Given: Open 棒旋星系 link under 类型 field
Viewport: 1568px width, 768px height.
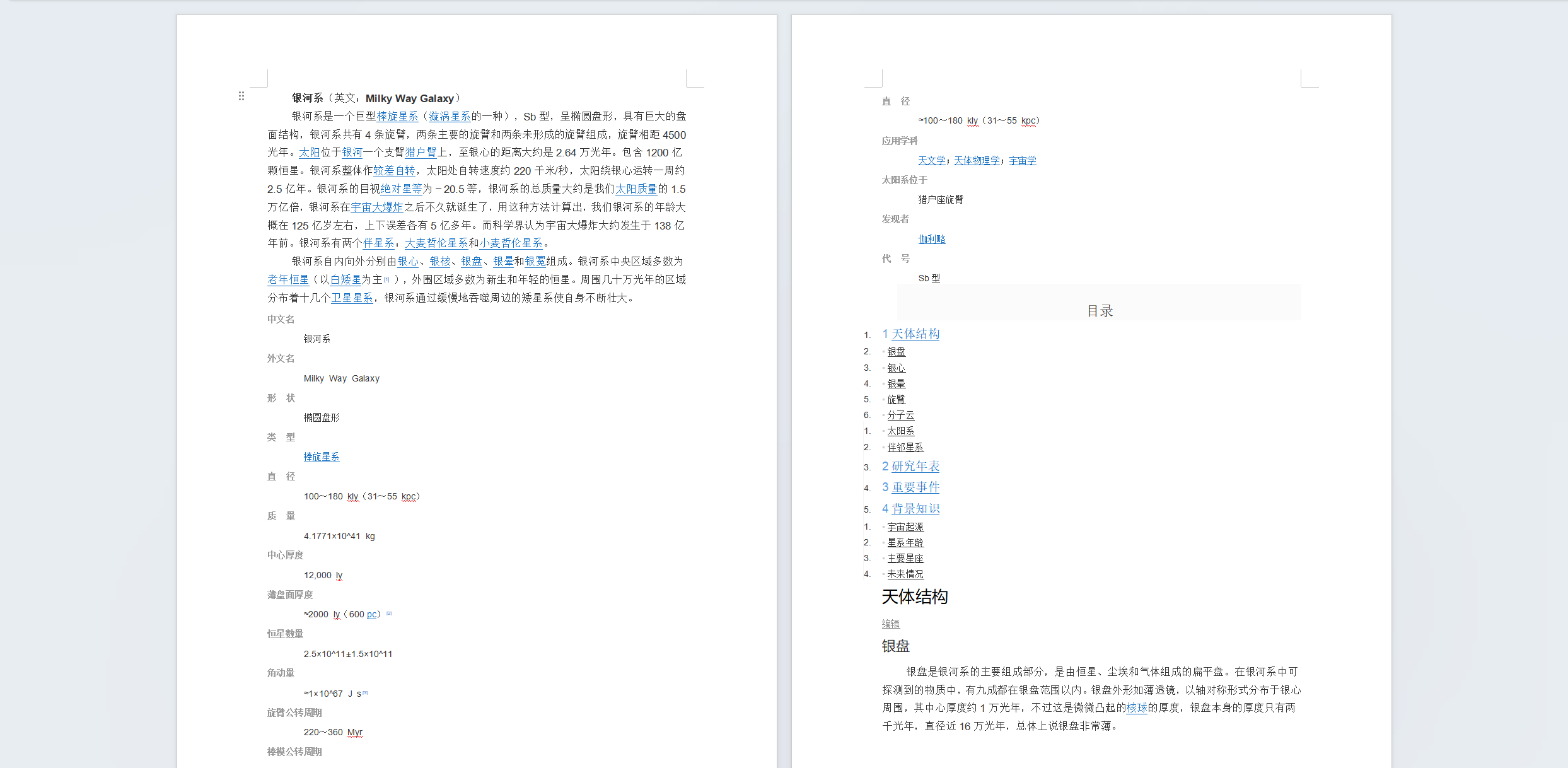Looking at the screenshot, I should 321,457.
